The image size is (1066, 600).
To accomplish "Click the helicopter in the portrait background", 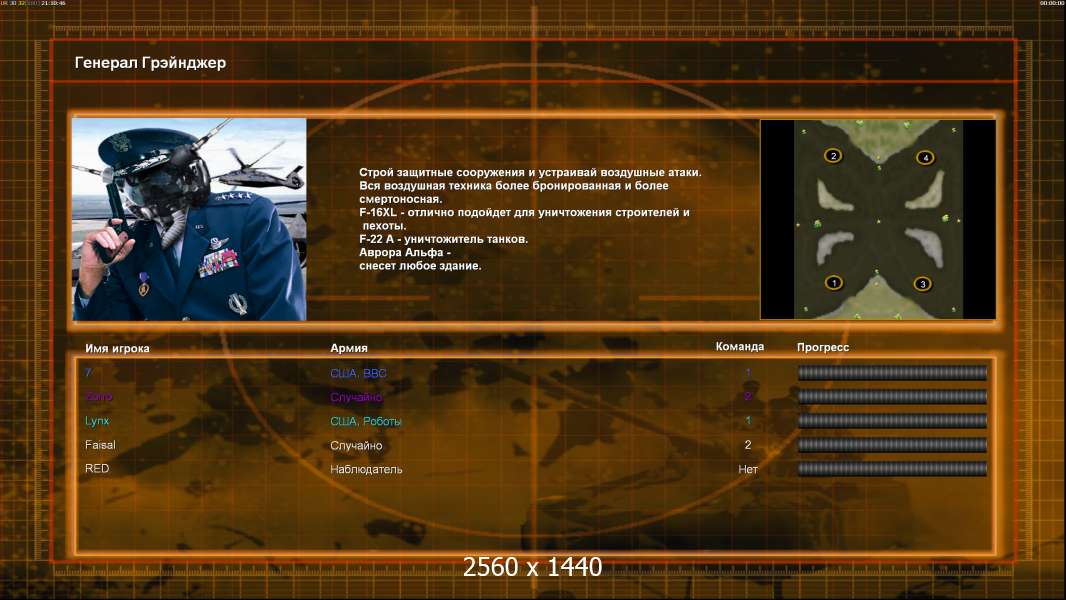I will coord(262,170).
